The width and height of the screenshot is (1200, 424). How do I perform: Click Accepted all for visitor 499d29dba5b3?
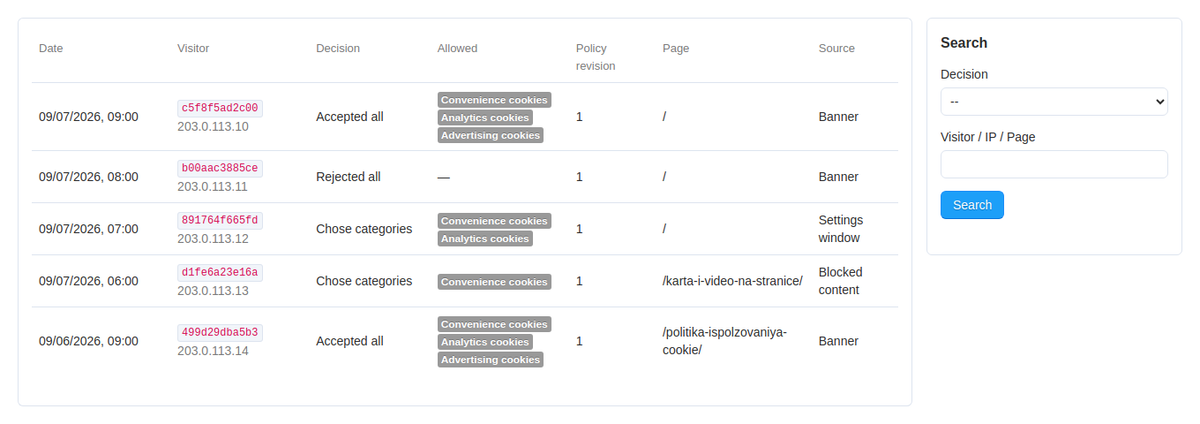point(350,341)
